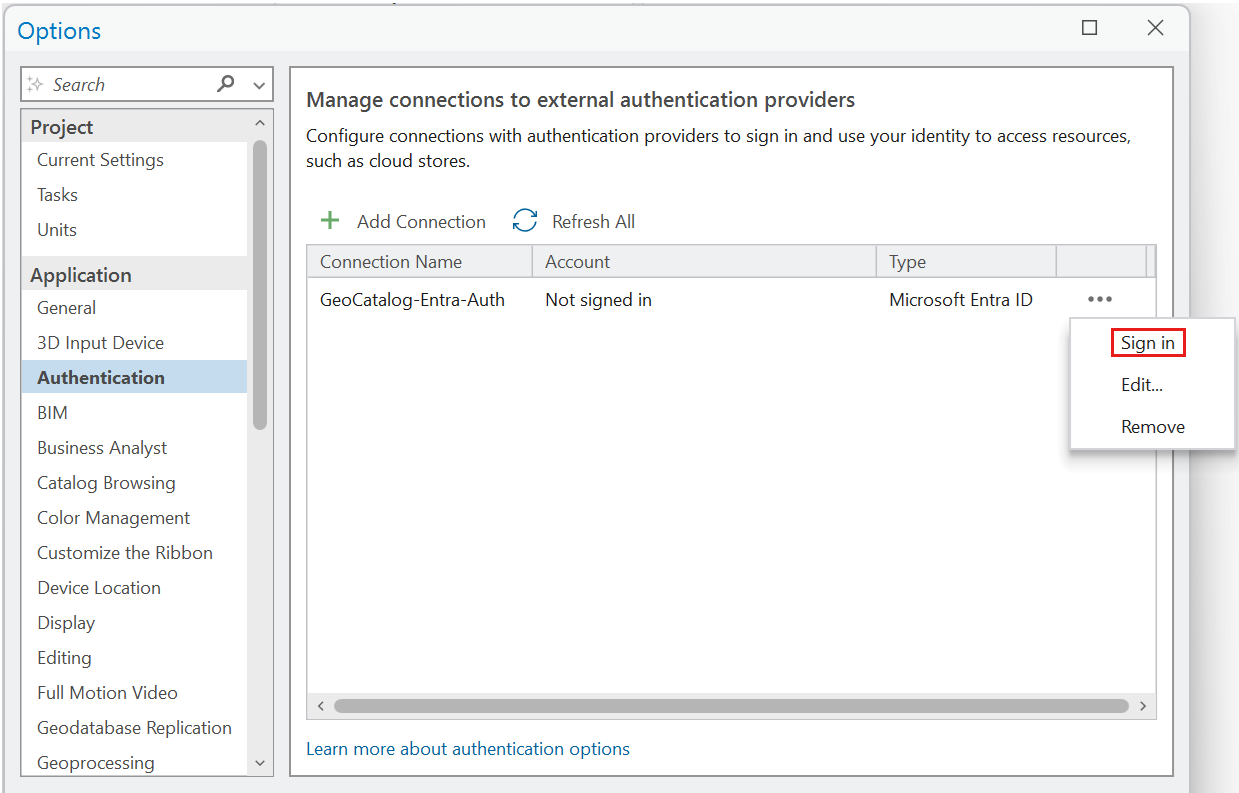Image resolution: width=1239 pixels, height=793 pixels.
Task: Click the green plus Add Connection icon
Action: (x=330, y=221)
